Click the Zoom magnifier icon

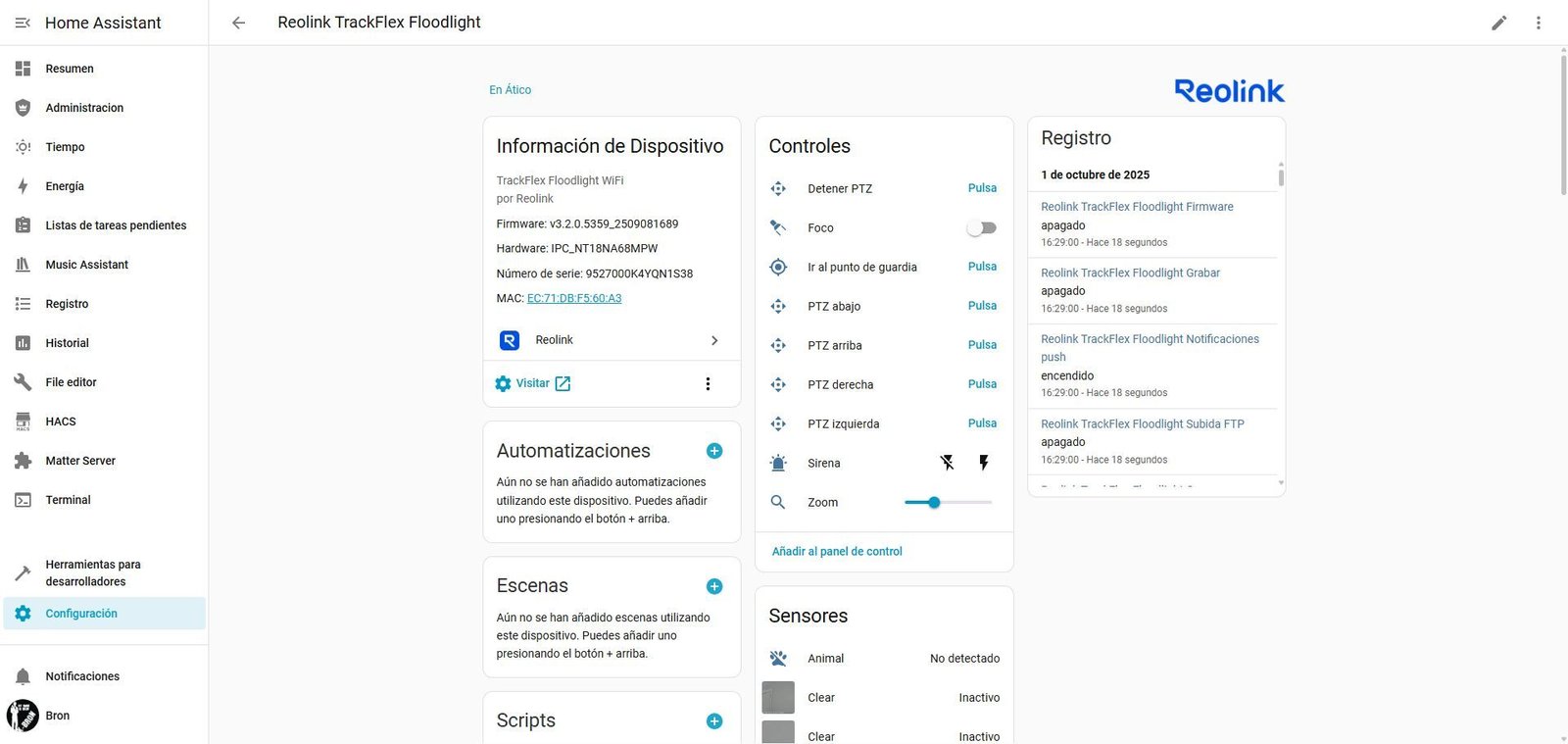(778, 502)
